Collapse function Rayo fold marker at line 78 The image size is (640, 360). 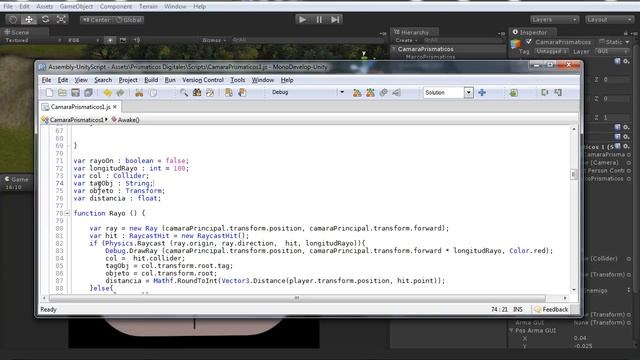click(67, 213)
